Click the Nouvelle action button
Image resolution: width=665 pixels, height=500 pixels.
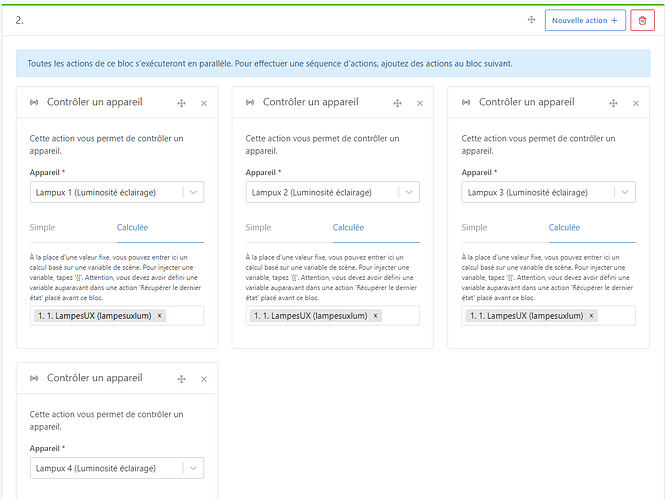click(585, 20)
